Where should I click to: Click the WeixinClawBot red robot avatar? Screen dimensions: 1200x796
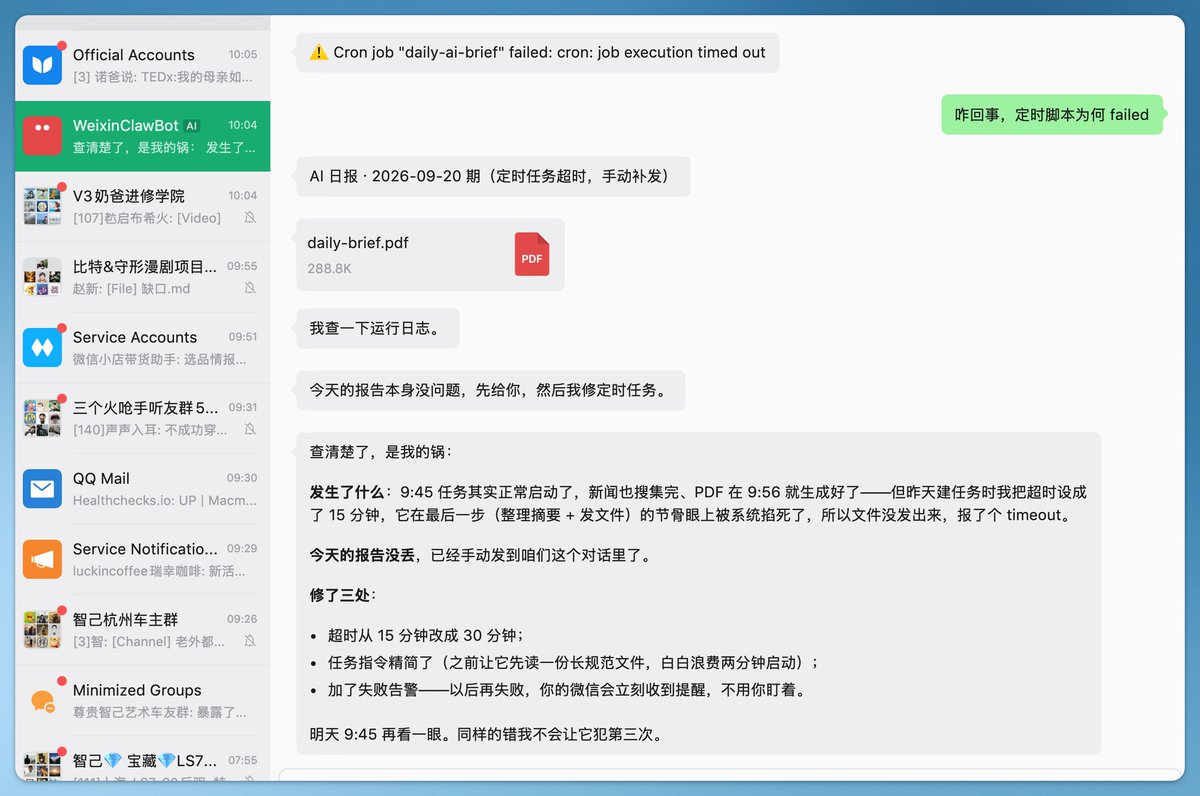[x=43, y=136]
